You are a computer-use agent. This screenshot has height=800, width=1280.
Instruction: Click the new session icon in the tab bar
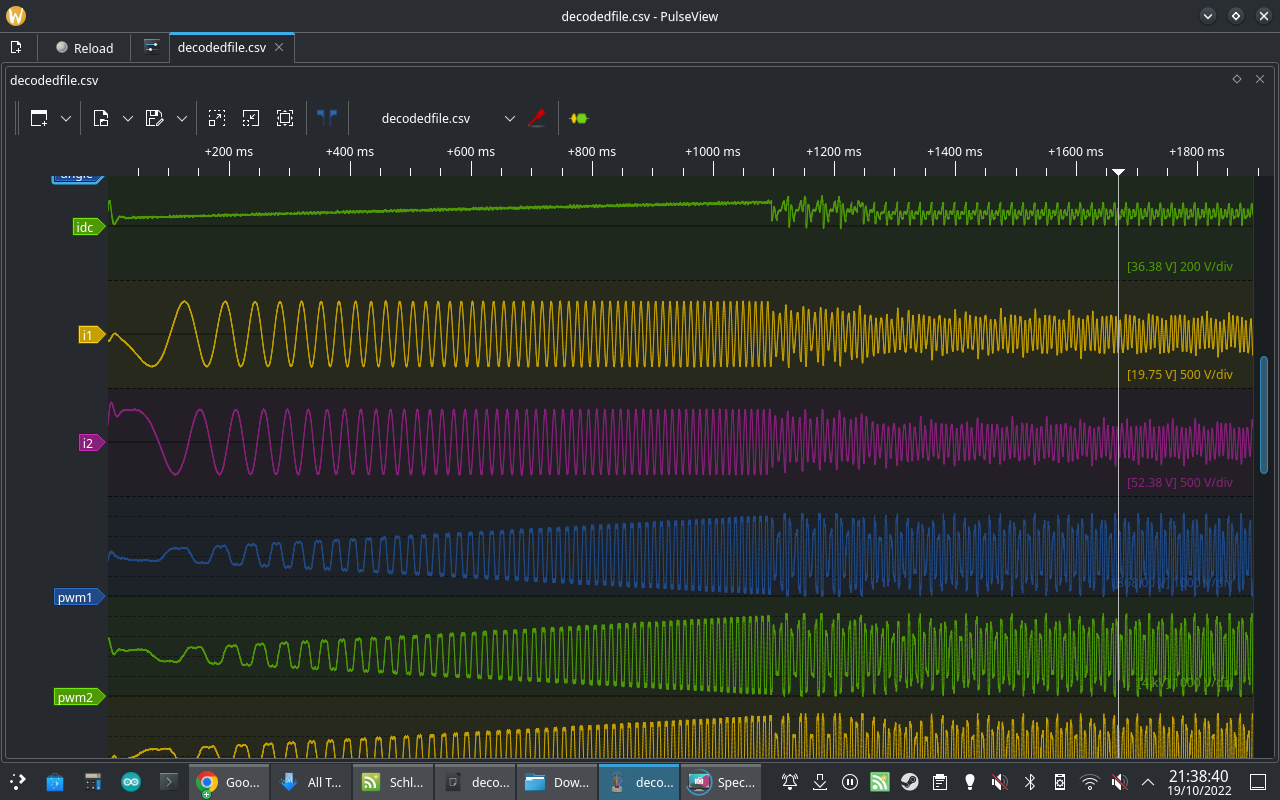pos(16,47)
